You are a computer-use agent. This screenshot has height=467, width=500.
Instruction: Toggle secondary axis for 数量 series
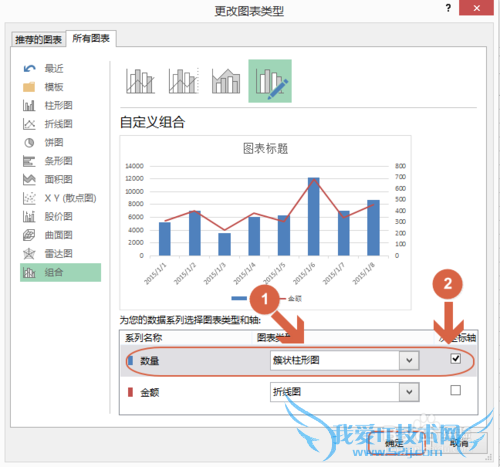(455, 358)
